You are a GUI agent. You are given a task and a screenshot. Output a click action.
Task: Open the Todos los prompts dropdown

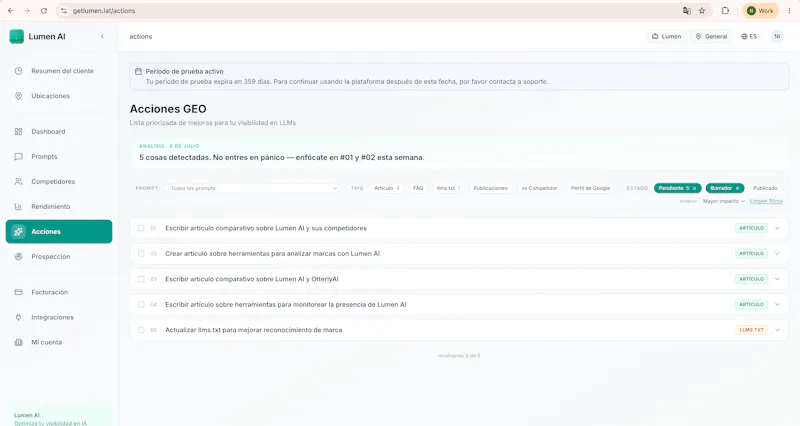pos(252,188)
